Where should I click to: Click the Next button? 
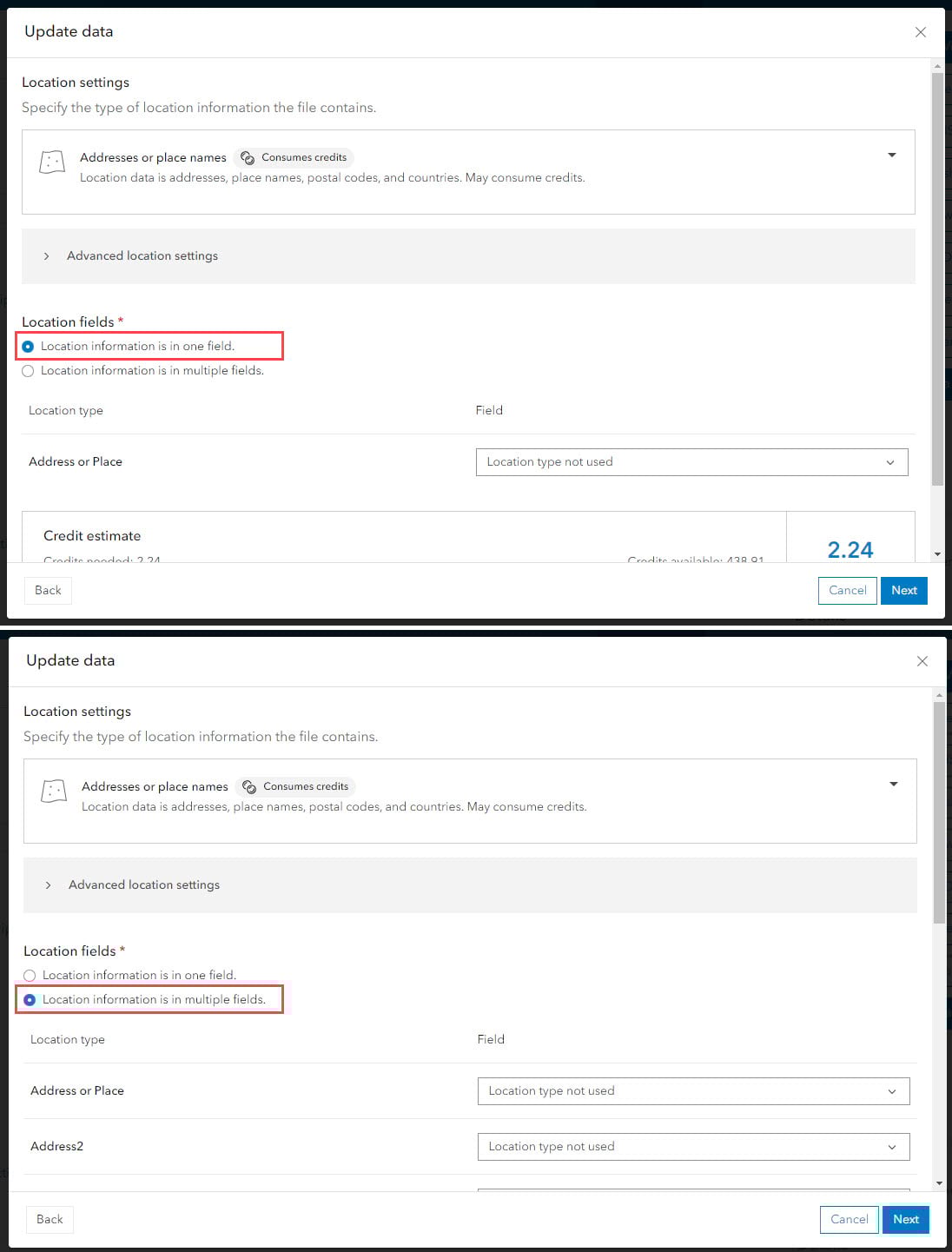pos(903,590)
